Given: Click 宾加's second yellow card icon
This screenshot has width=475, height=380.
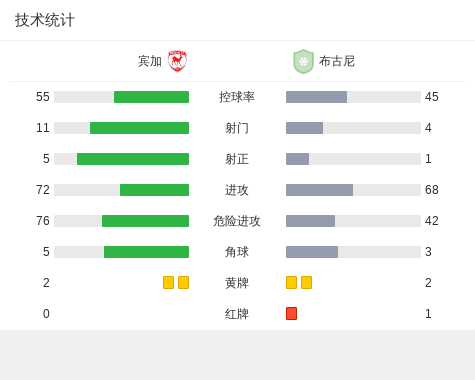Looking at the screenshot, I should 183,283.
